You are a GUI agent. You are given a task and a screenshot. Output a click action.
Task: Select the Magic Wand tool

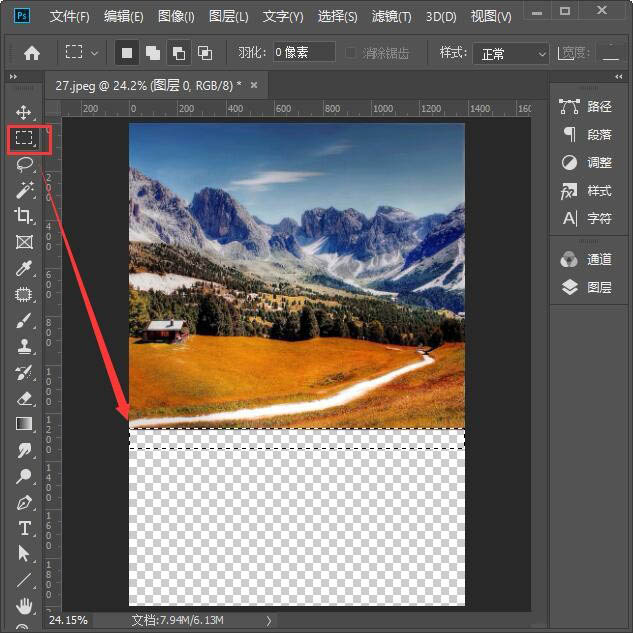coord(24,190)
